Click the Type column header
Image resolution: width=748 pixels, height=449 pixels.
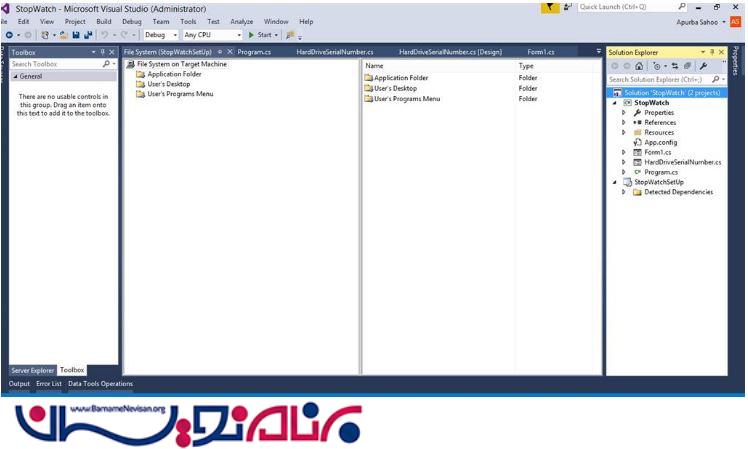pyautogui.click(x=526, y=66)
